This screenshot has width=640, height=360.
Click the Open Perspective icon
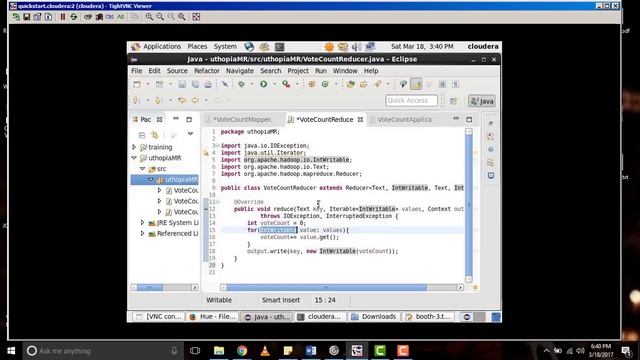[453, 101]
